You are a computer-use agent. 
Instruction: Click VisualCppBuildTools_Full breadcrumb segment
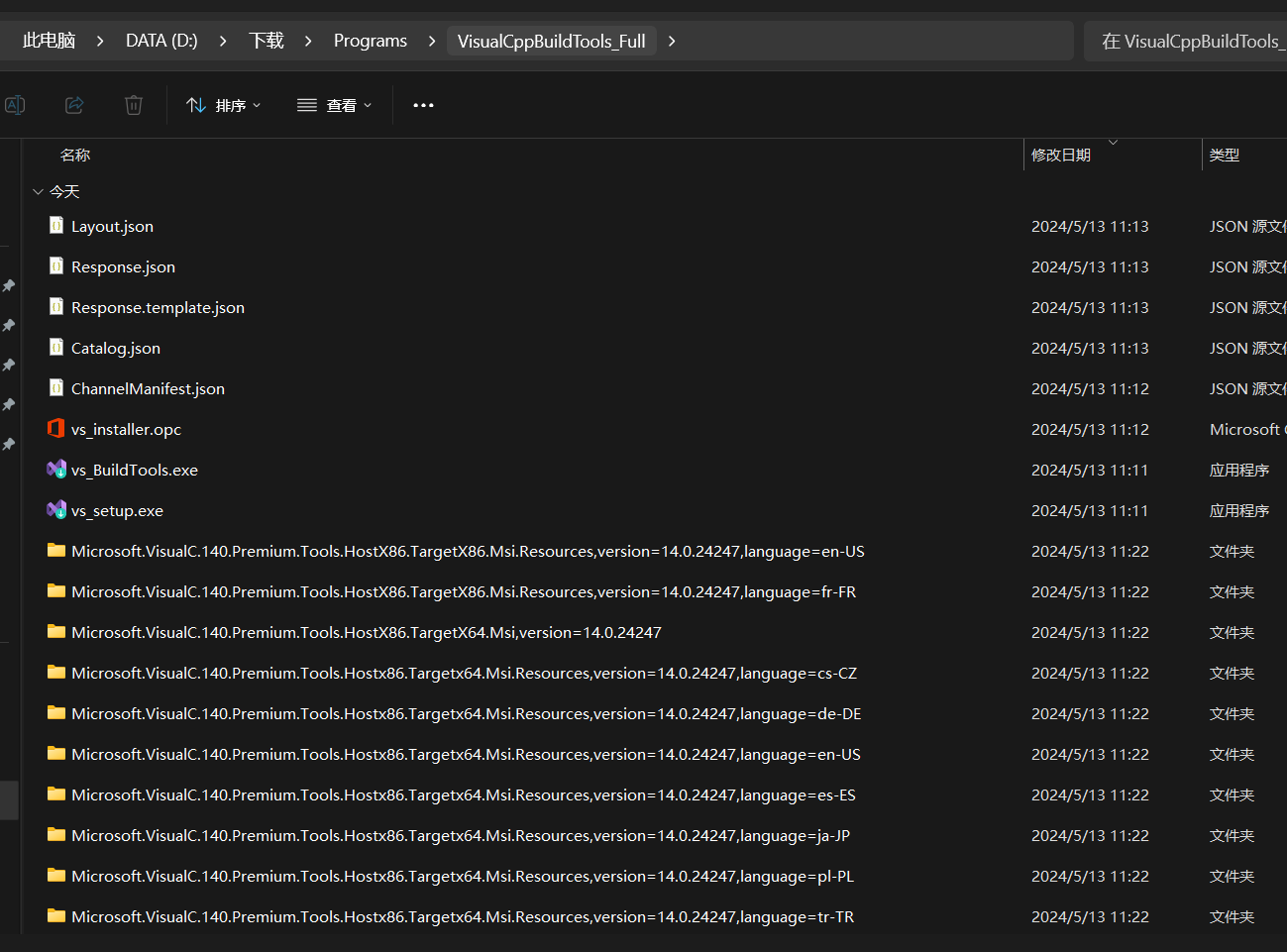pyautogui.click(x=551, y=41)
